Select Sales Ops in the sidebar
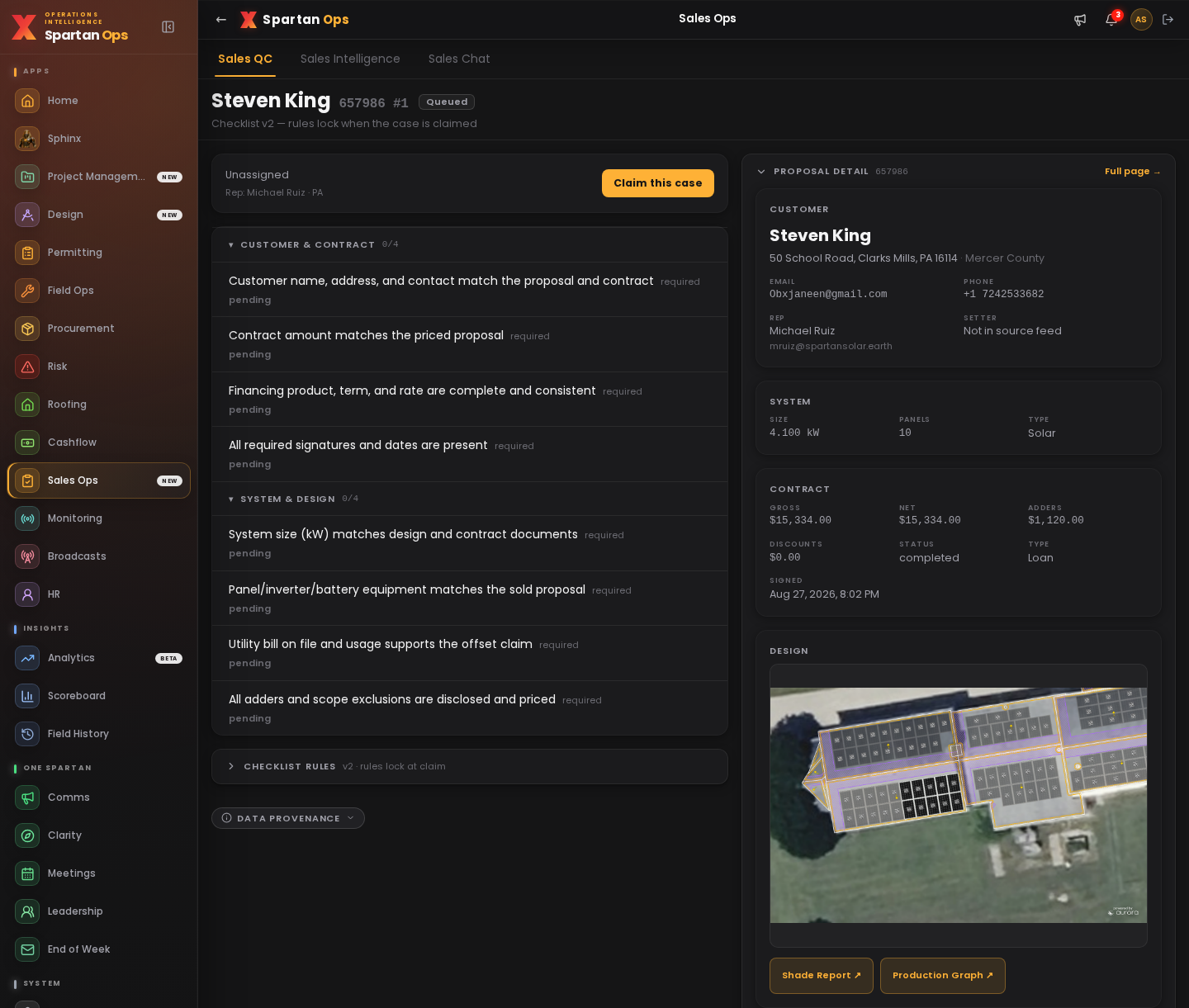Viewport: 1189px width, 1008px height. [99, 480]
